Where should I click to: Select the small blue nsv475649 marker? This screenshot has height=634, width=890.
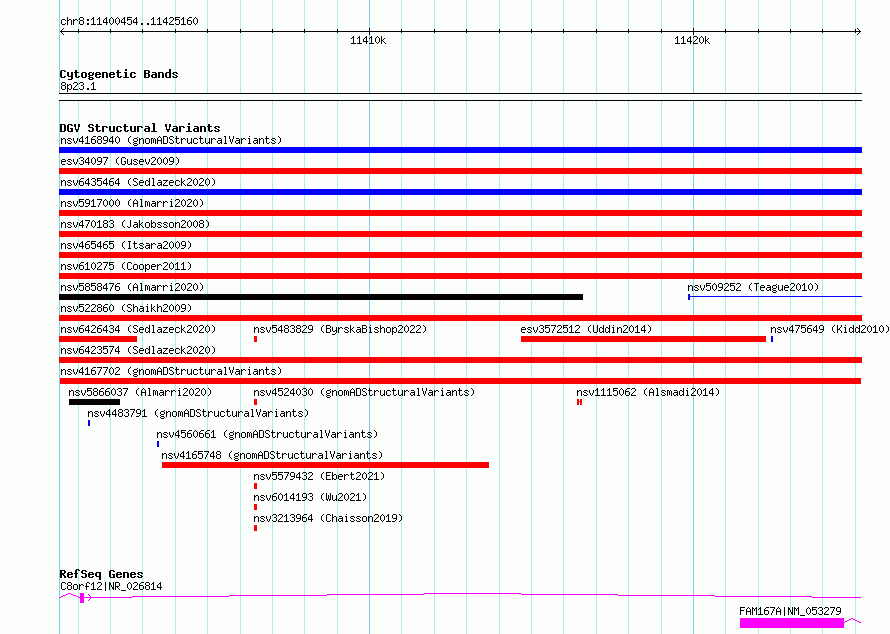pos(772,339)
